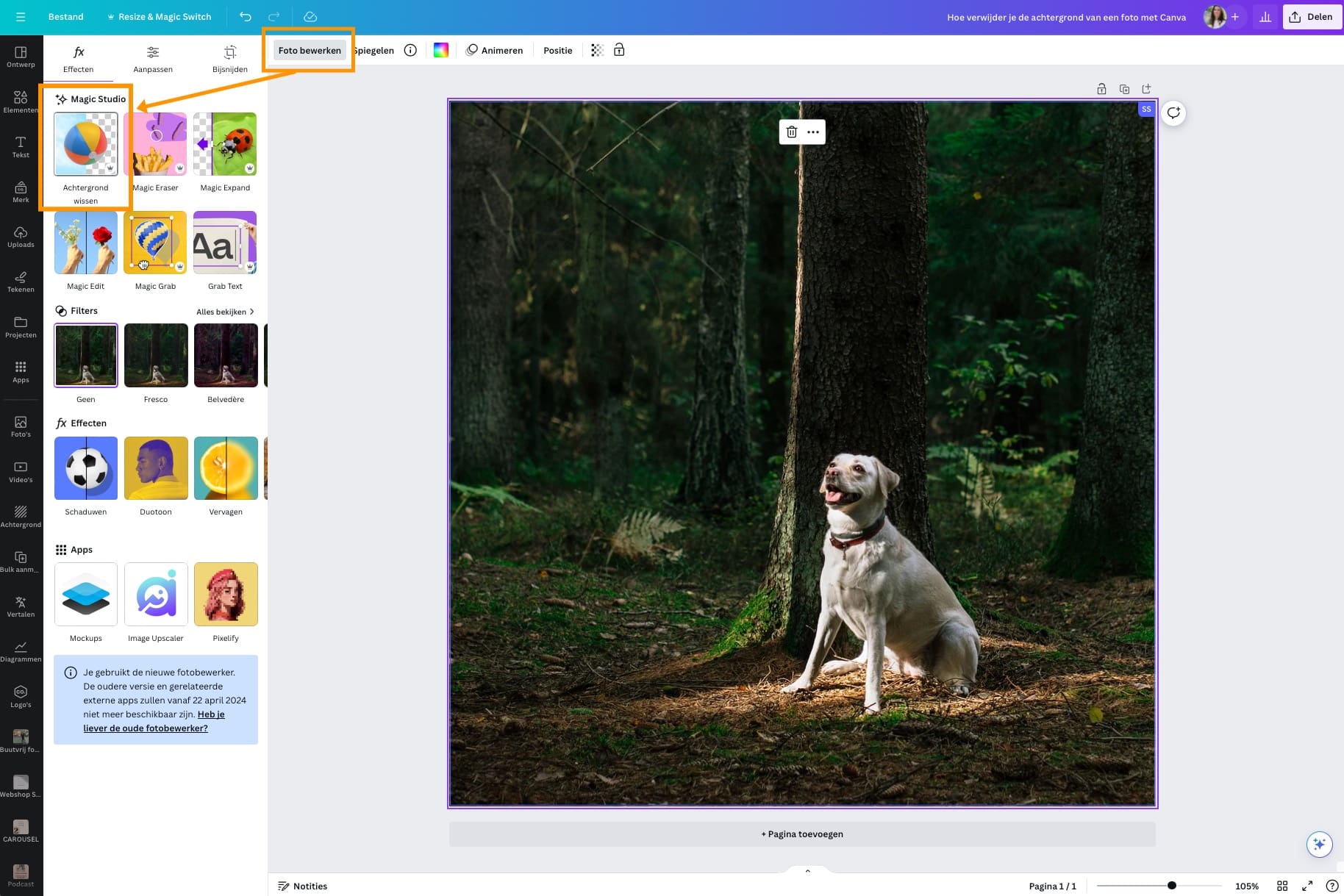This screenshot has height=896, width=1344.
Task: Select the Magic Grab thumbnail
Action: pyautogui.click(x=156, y=243)
